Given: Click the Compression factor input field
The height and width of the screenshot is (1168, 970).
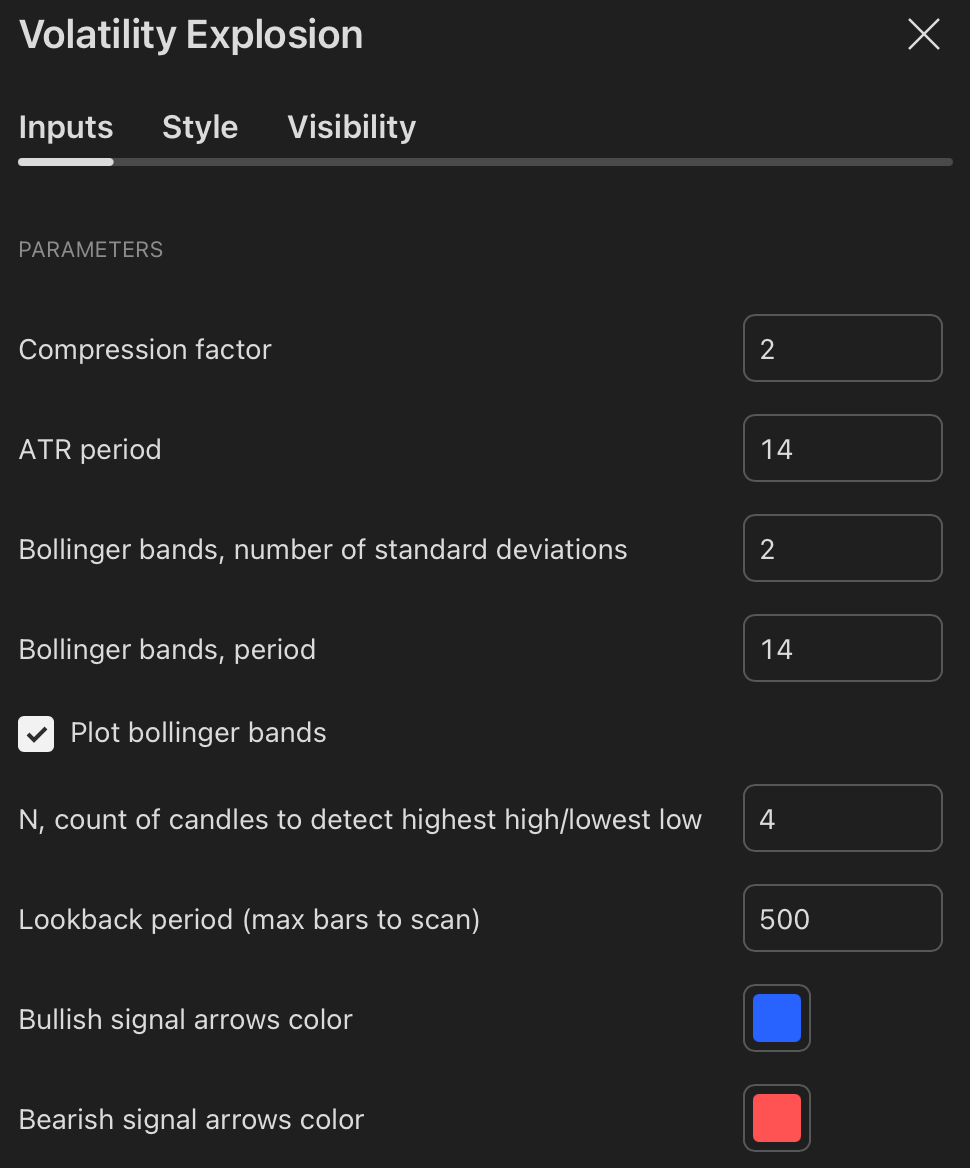Looking at the screenshot, I should click(x=842, y=349).
